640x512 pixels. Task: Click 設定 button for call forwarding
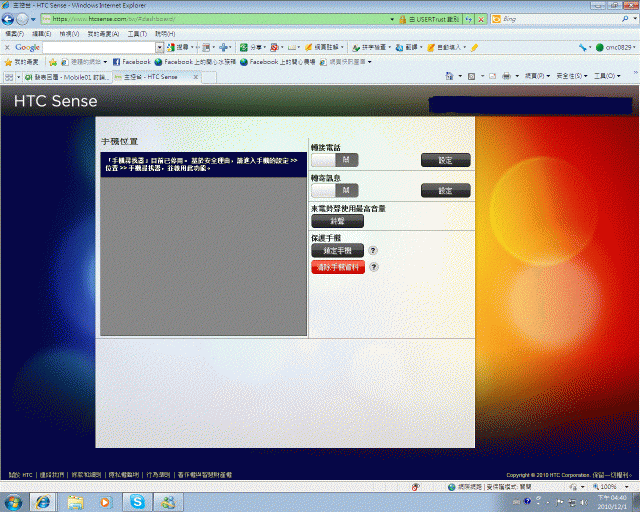446,160
